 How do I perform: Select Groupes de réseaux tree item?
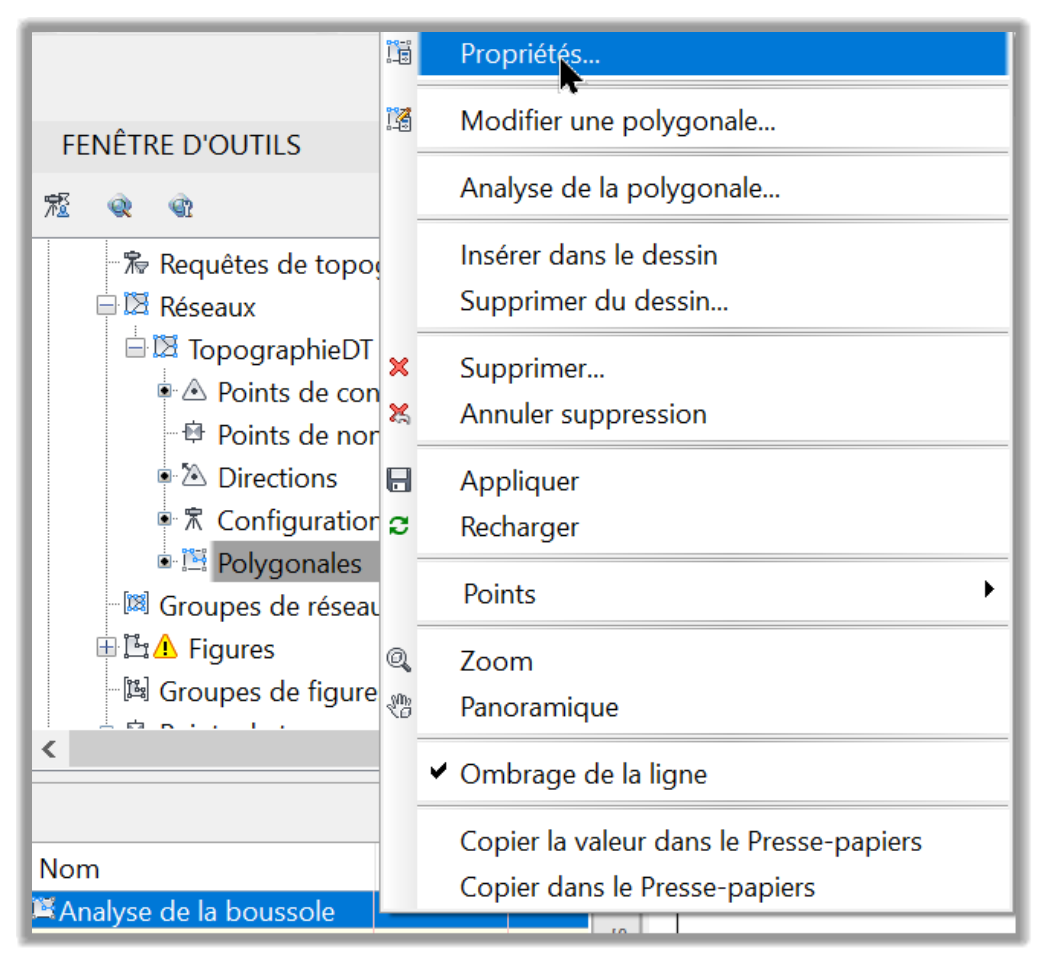(x=269, y=606)
